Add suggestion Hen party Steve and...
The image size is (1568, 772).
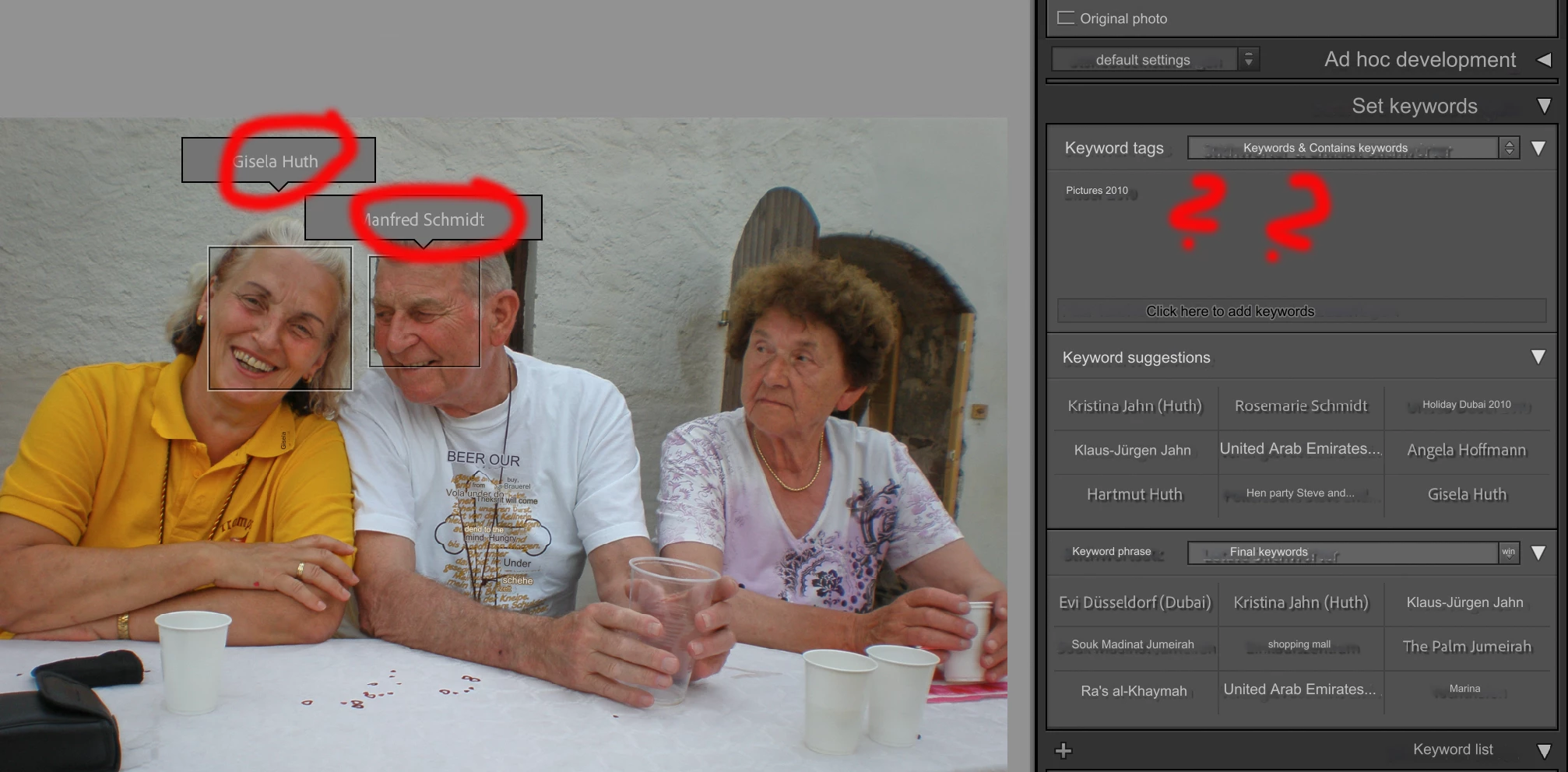(1300, 493)
